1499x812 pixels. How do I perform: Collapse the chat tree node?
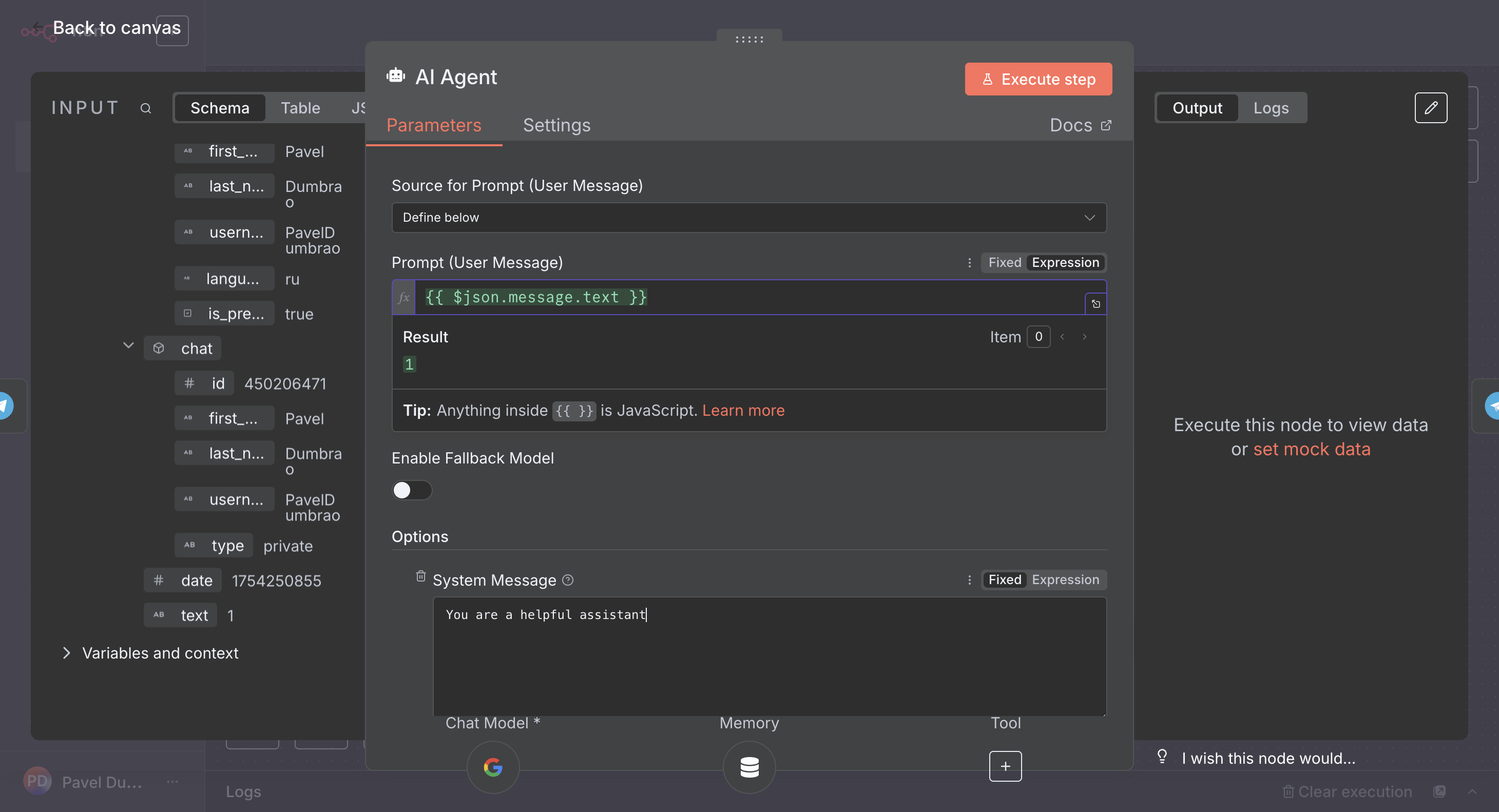129,346
